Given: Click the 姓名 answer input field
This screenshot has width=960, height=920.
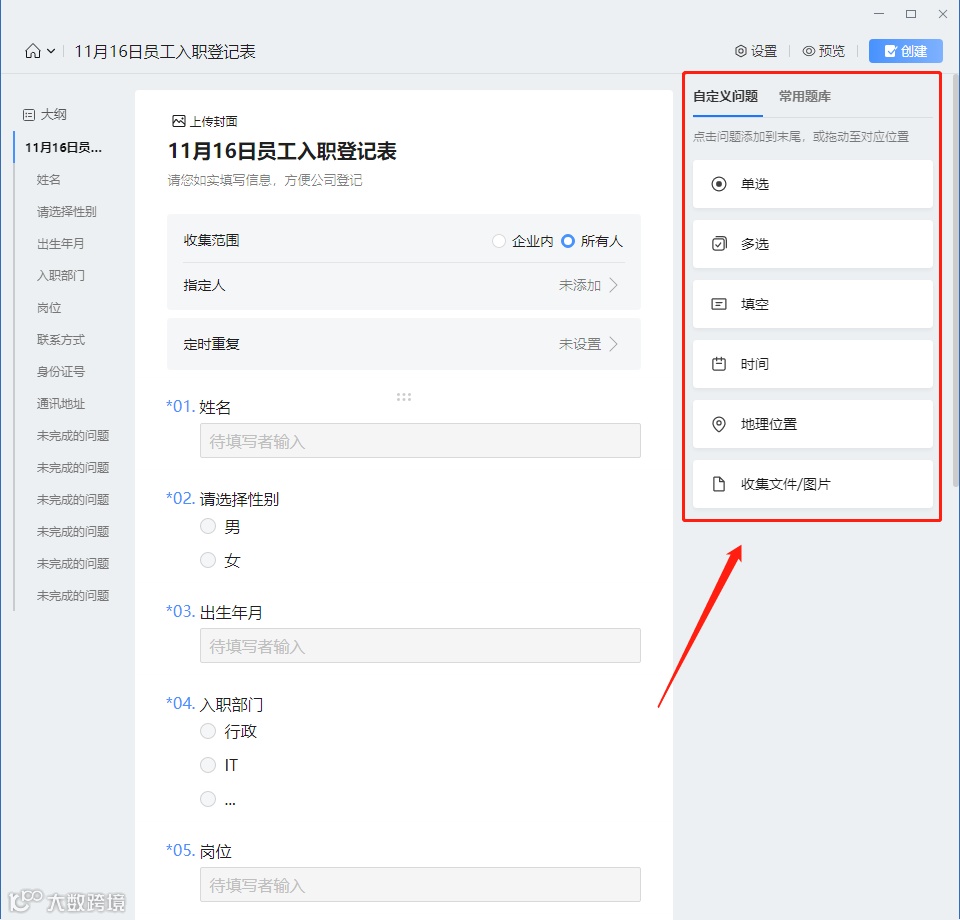Looking at the screenshot, I should tap(420, 441).
